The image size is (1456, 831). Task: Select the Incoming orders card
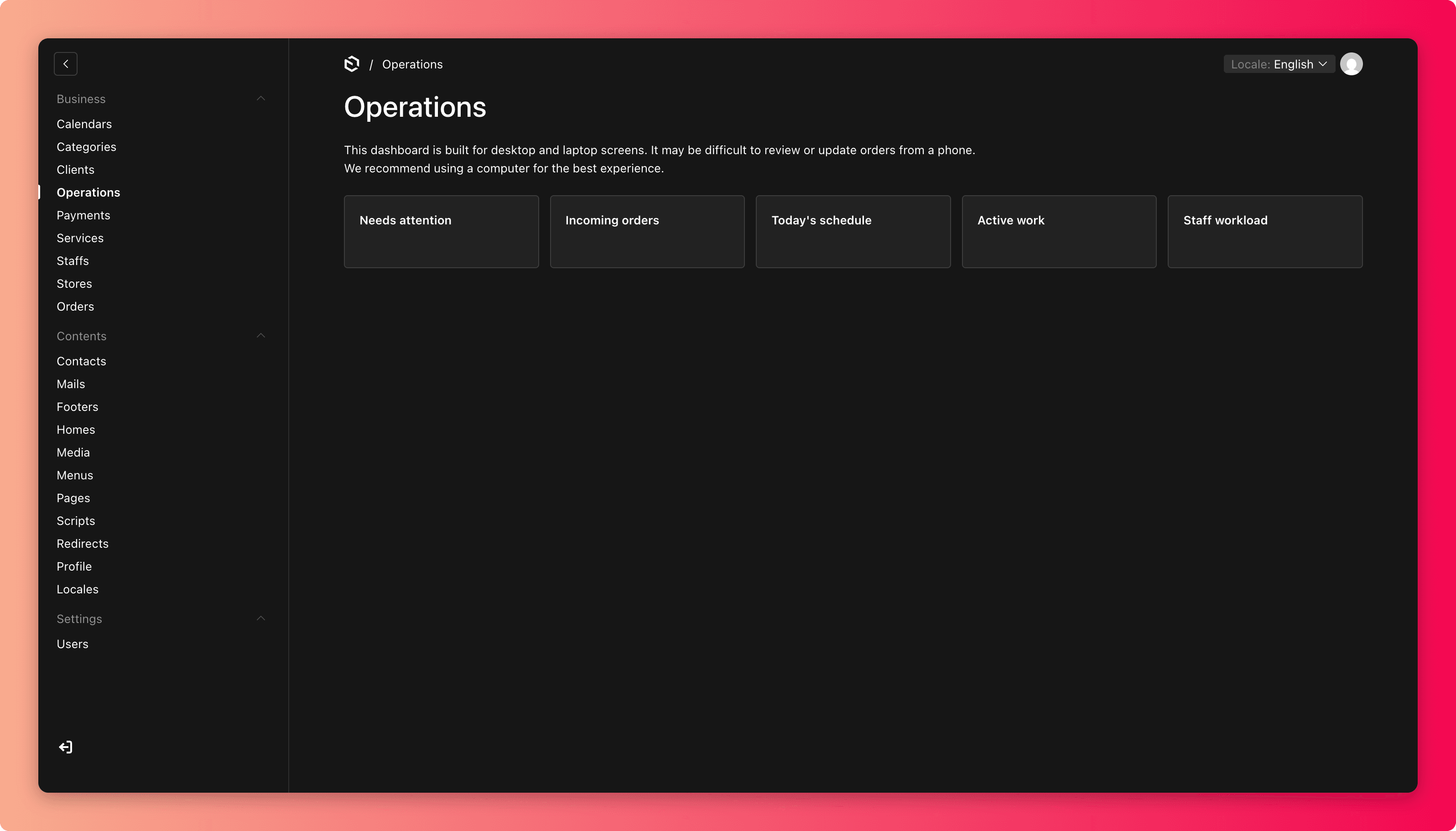point(647,232)
